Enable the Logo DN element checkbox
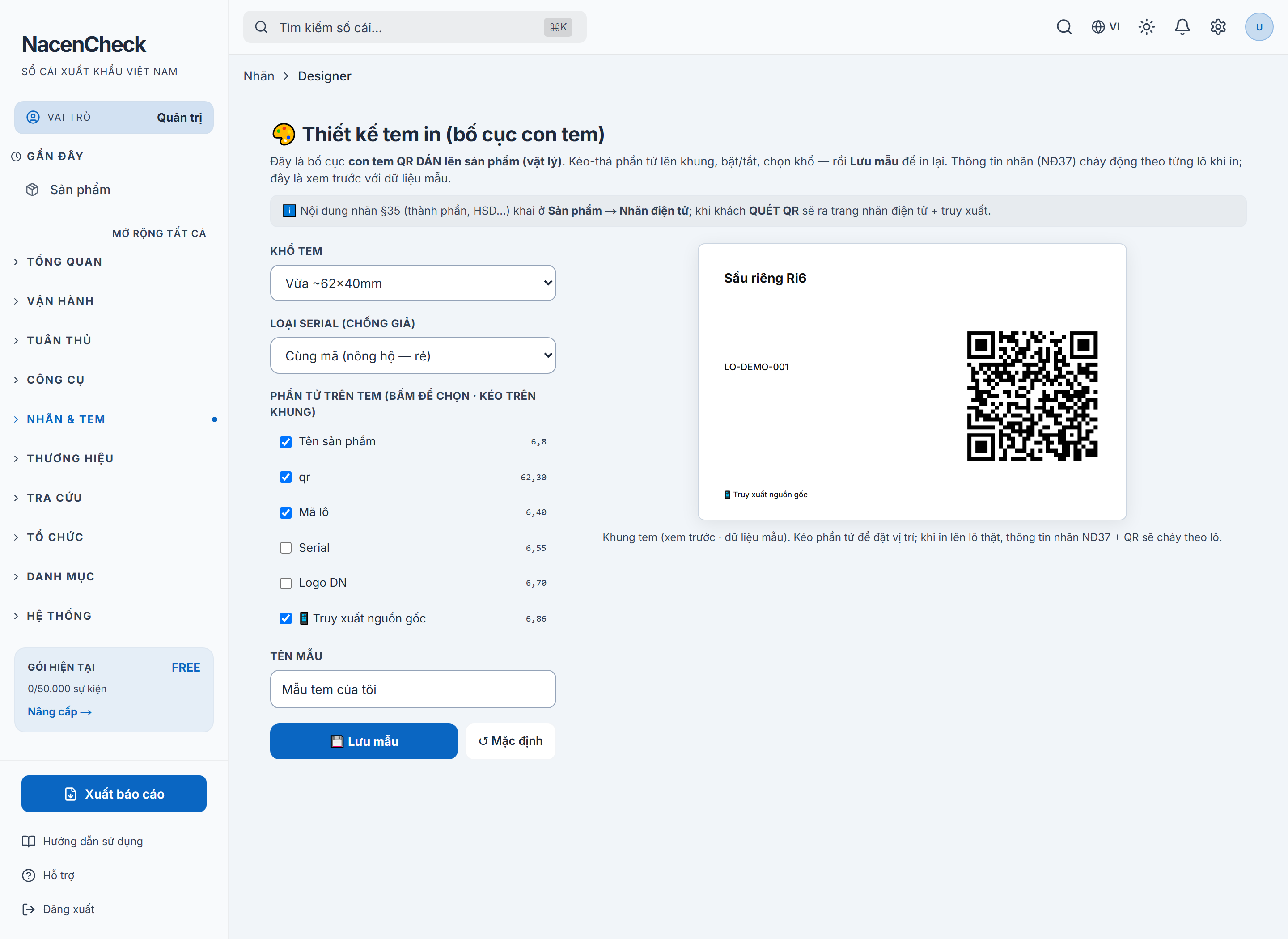 coord(286,583)
